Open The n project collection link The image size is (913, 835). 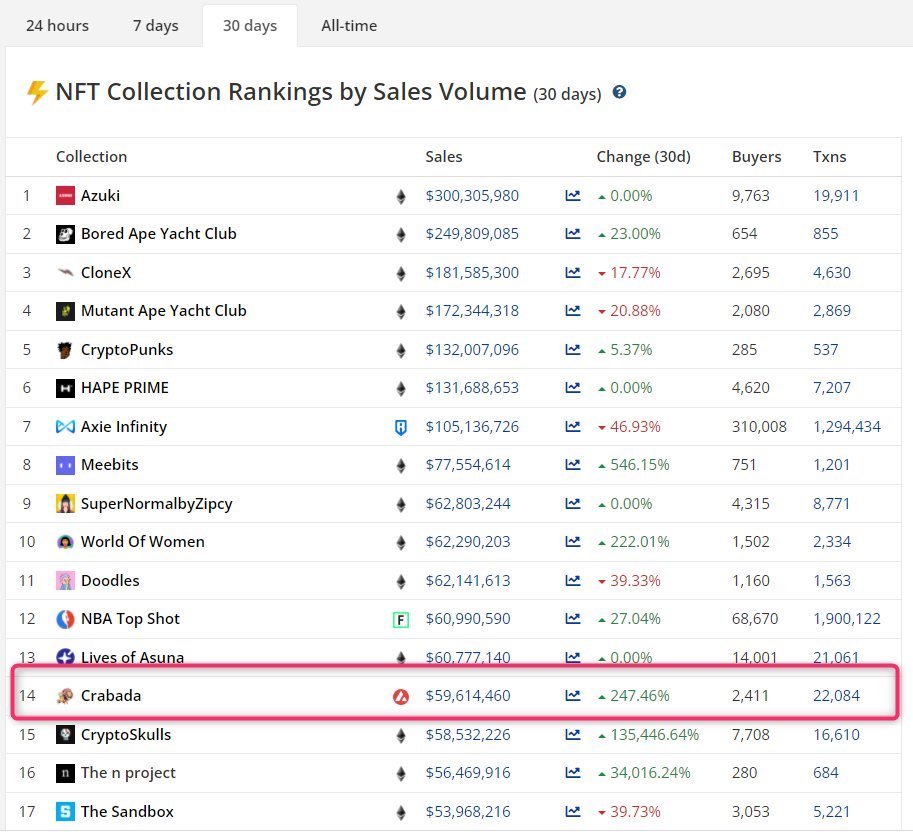click(x=128, y=773)
